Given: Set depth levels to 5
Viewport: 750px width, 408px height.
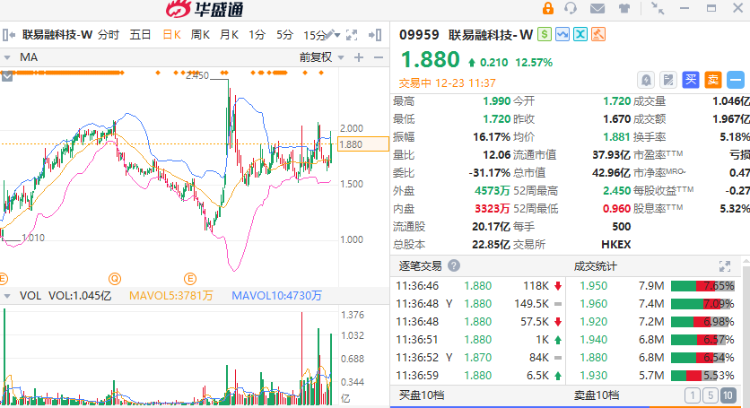Looking at the screenshot, I should coord(710,395).
